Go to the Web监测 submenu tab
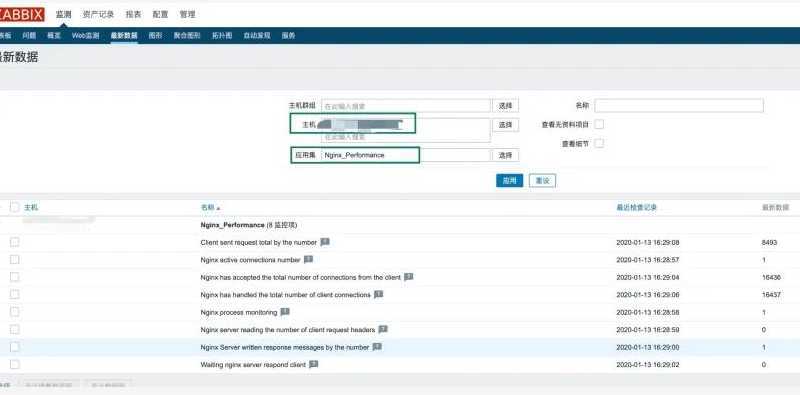This screenshot has width=800, height=395. tap(85, 36)
